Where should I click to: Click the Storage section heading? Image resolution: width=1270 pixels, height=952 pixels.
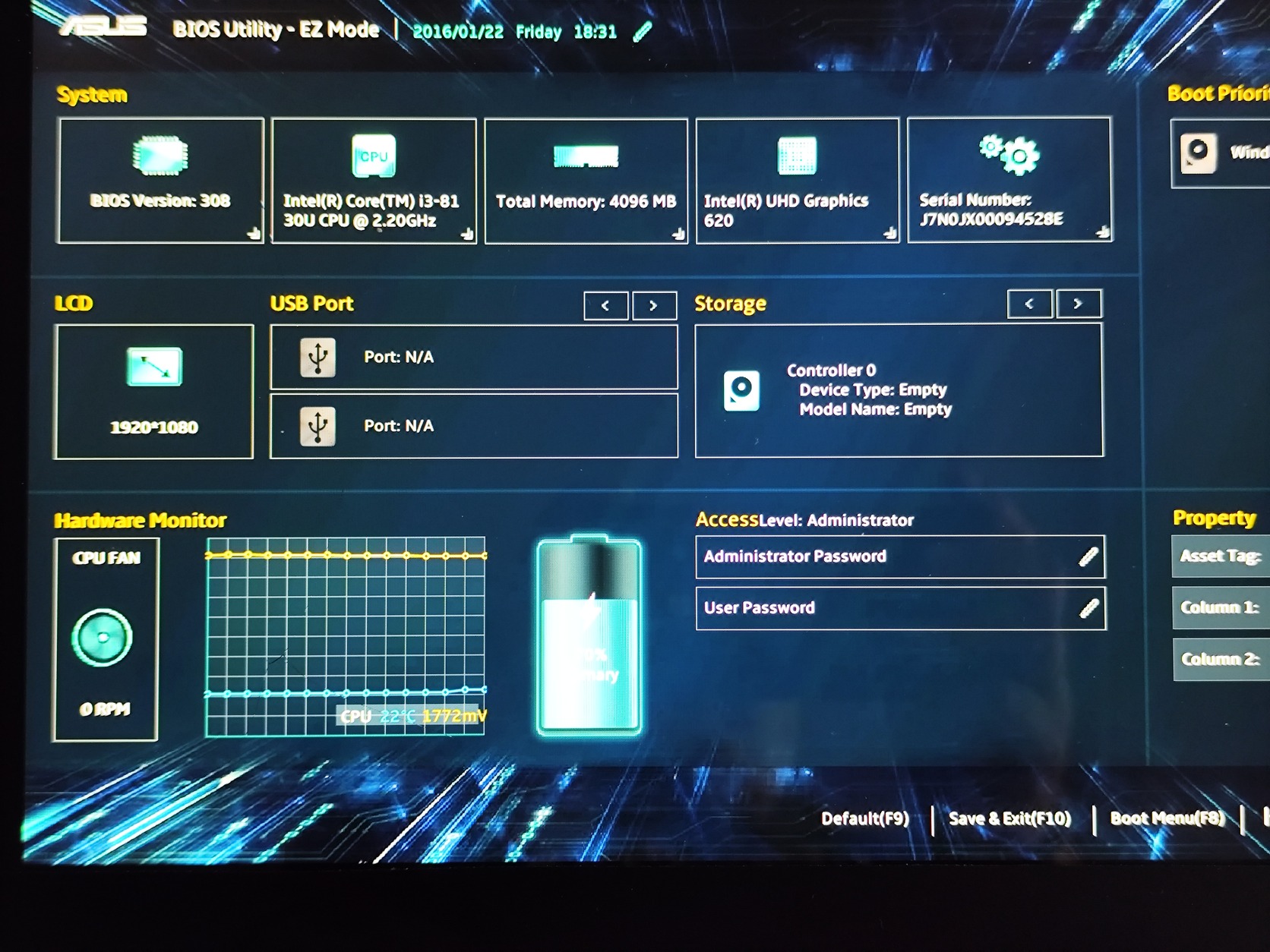731,304
